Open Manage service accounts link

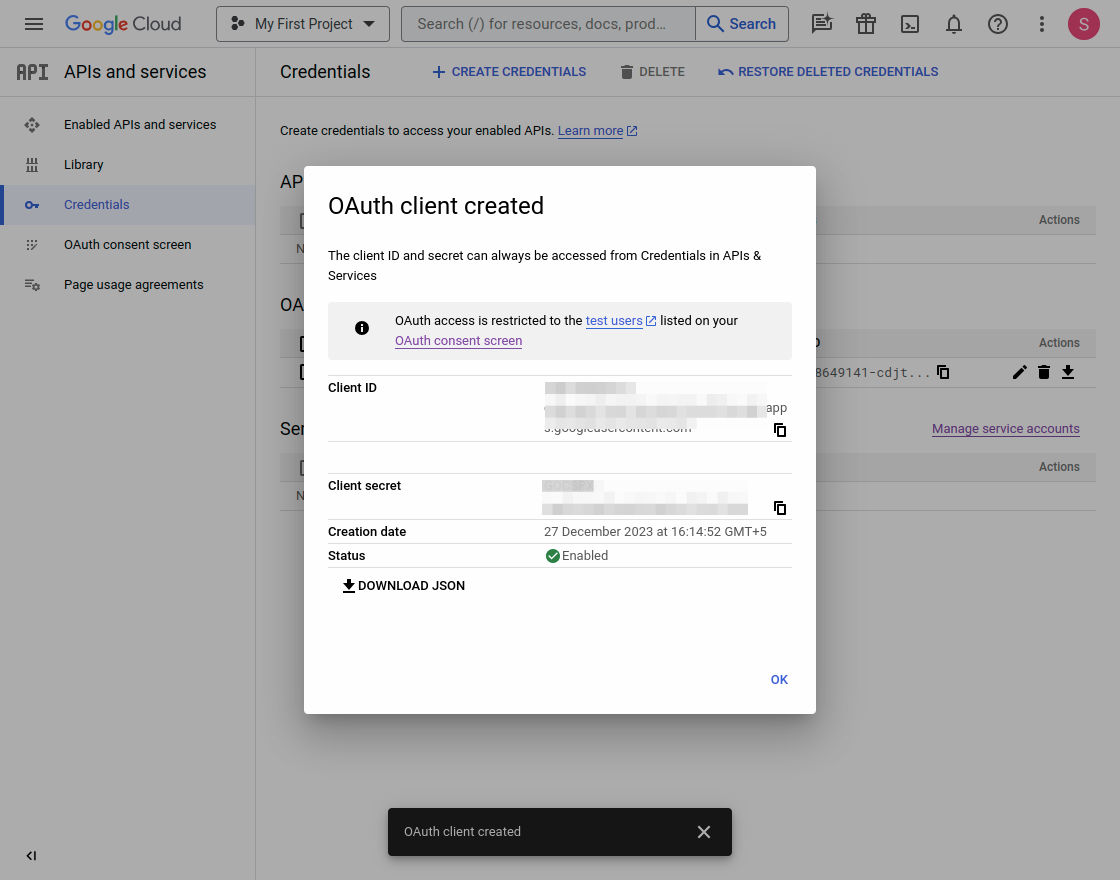[x=1006, y=429]
